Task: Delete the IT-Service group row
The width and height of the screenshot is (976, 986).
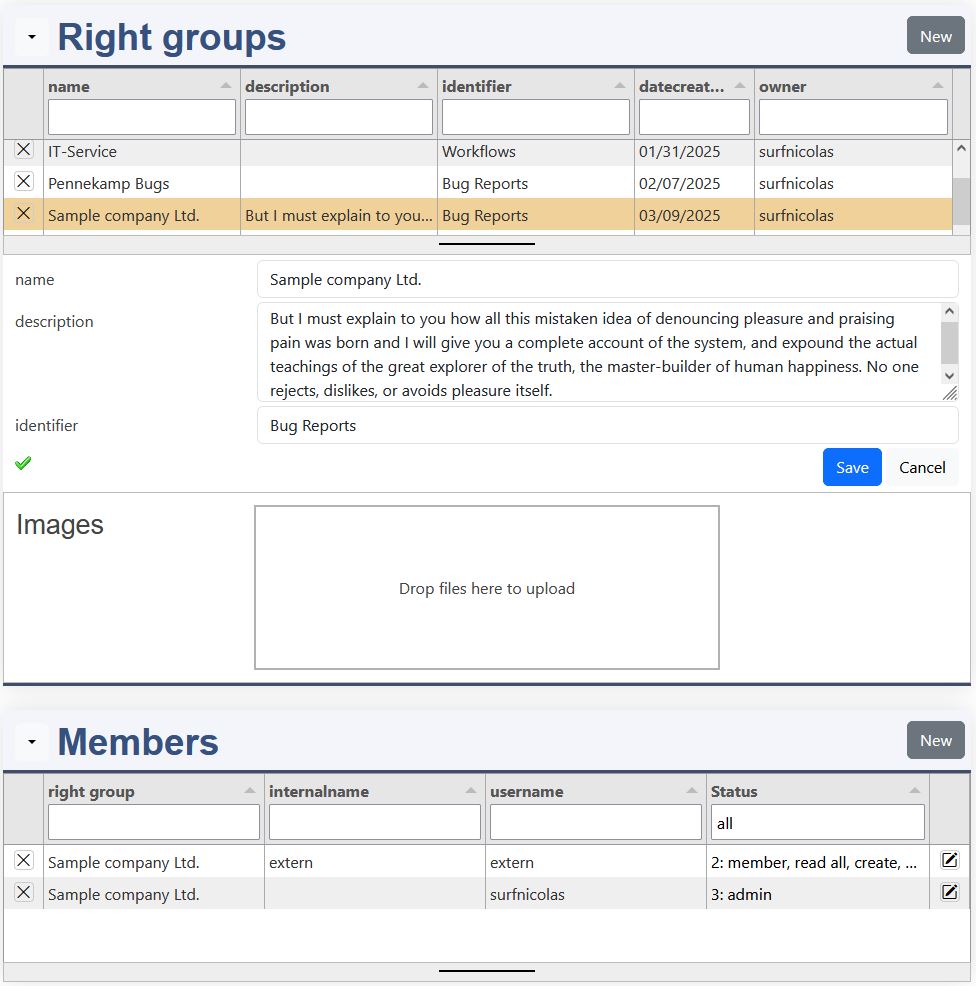Action: tap(23, 151)
